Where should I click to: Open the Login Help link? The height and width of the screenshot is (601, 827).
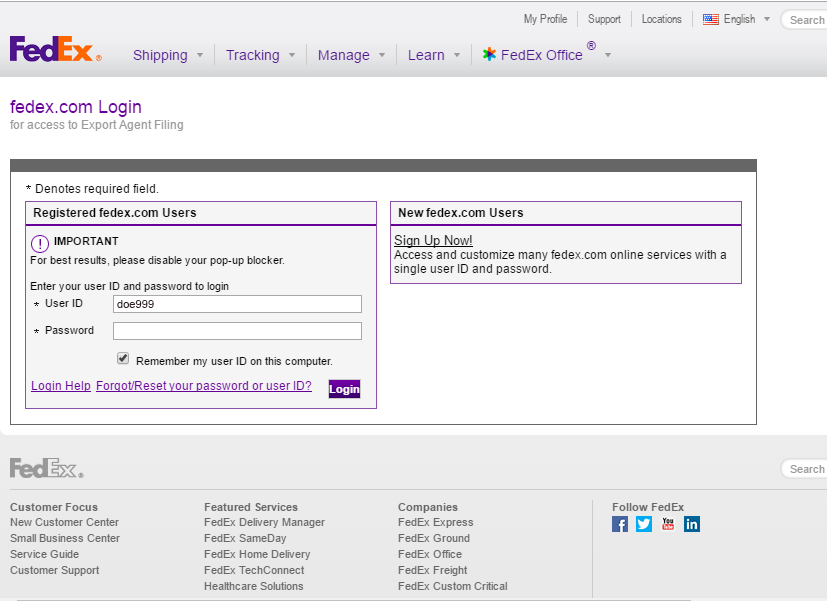[61, 385]
